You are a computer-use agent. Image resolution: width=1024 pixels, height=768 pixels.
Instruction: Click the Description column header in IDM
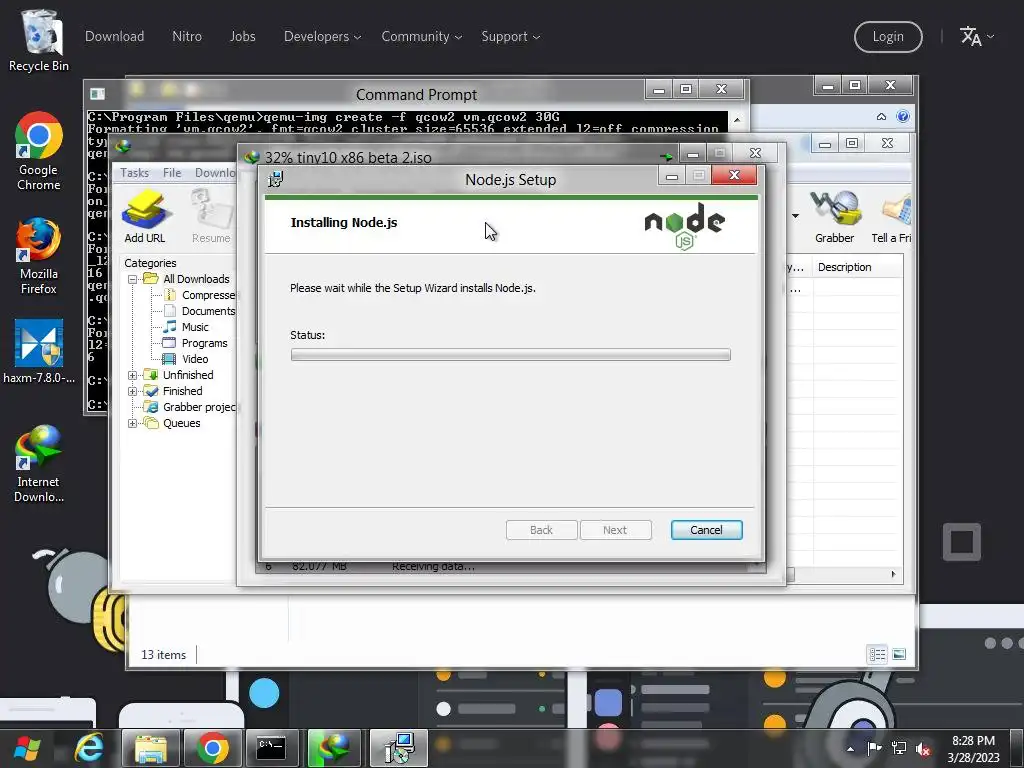point(857,267)
